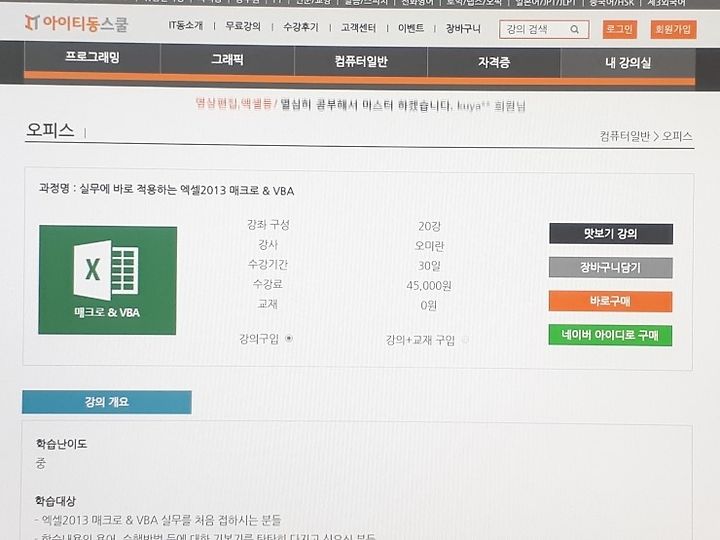Open the 수강후기 menu
Image resolution: width=720 pixels, height=540 pixels.
[x=301, y=27]
